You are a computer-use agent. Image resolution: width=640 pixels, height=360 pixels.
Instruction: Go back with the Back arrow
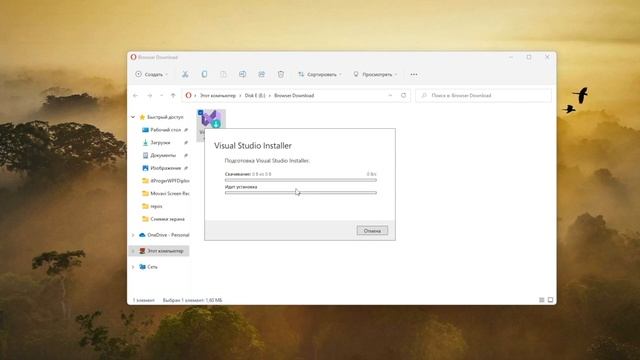[x=136, y=96]
